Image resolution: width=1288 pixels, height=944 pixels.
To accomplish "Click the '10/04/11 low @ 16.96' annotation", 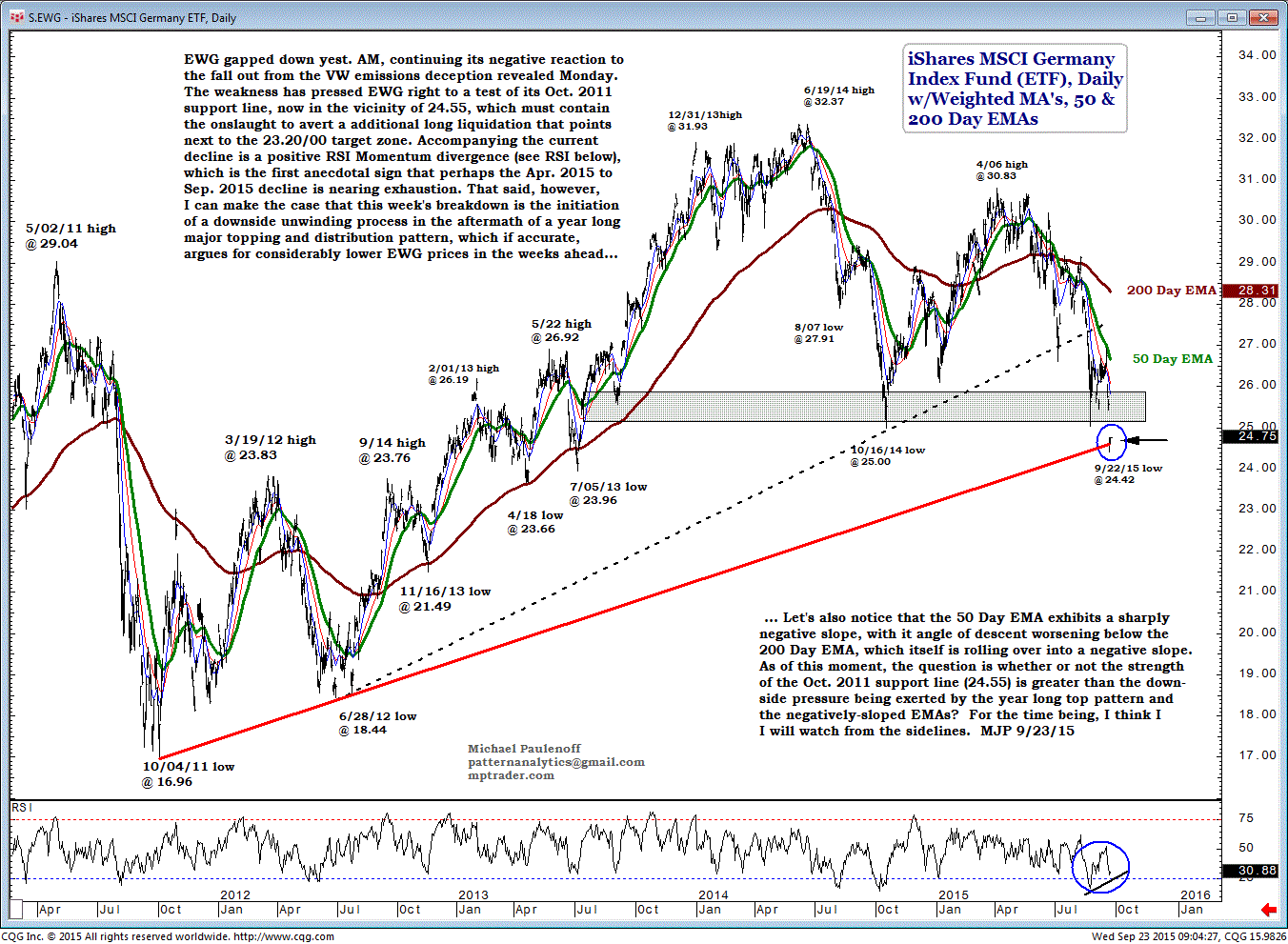I will [188, 774].
